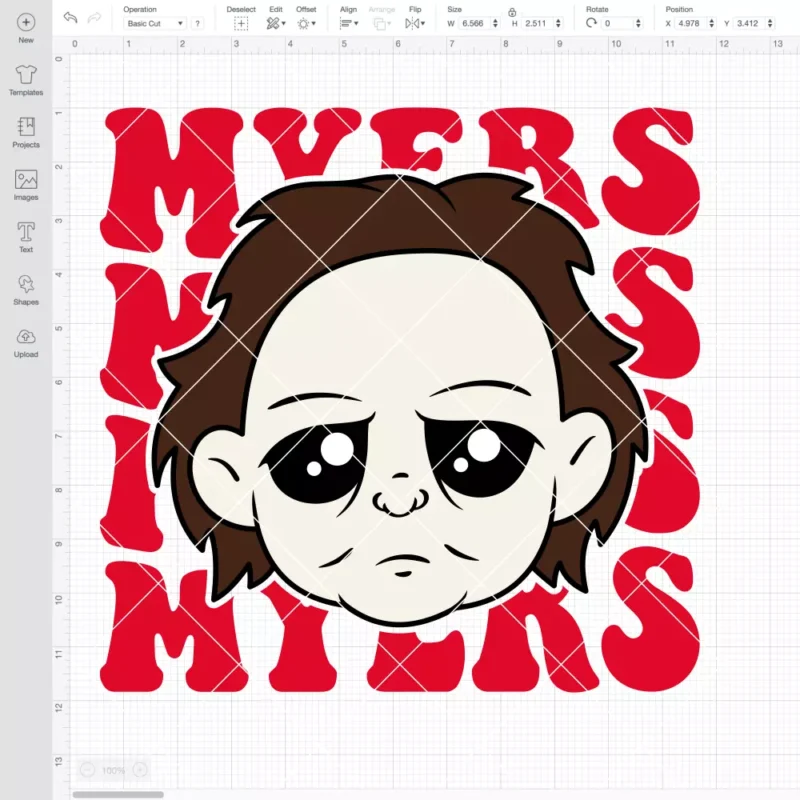Select the Text tool
This screenshot has height=800, width=800.
point(26,237)
